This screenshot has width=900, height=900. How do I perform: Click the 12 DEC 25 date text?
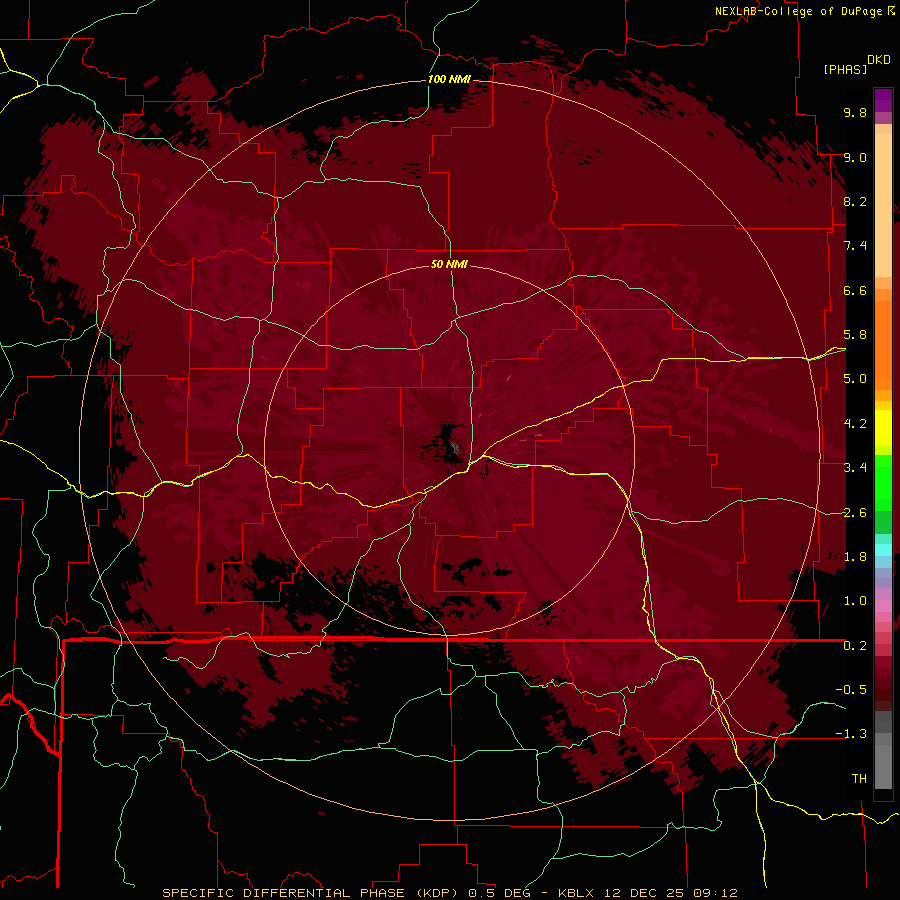click(x=643, y=893)
